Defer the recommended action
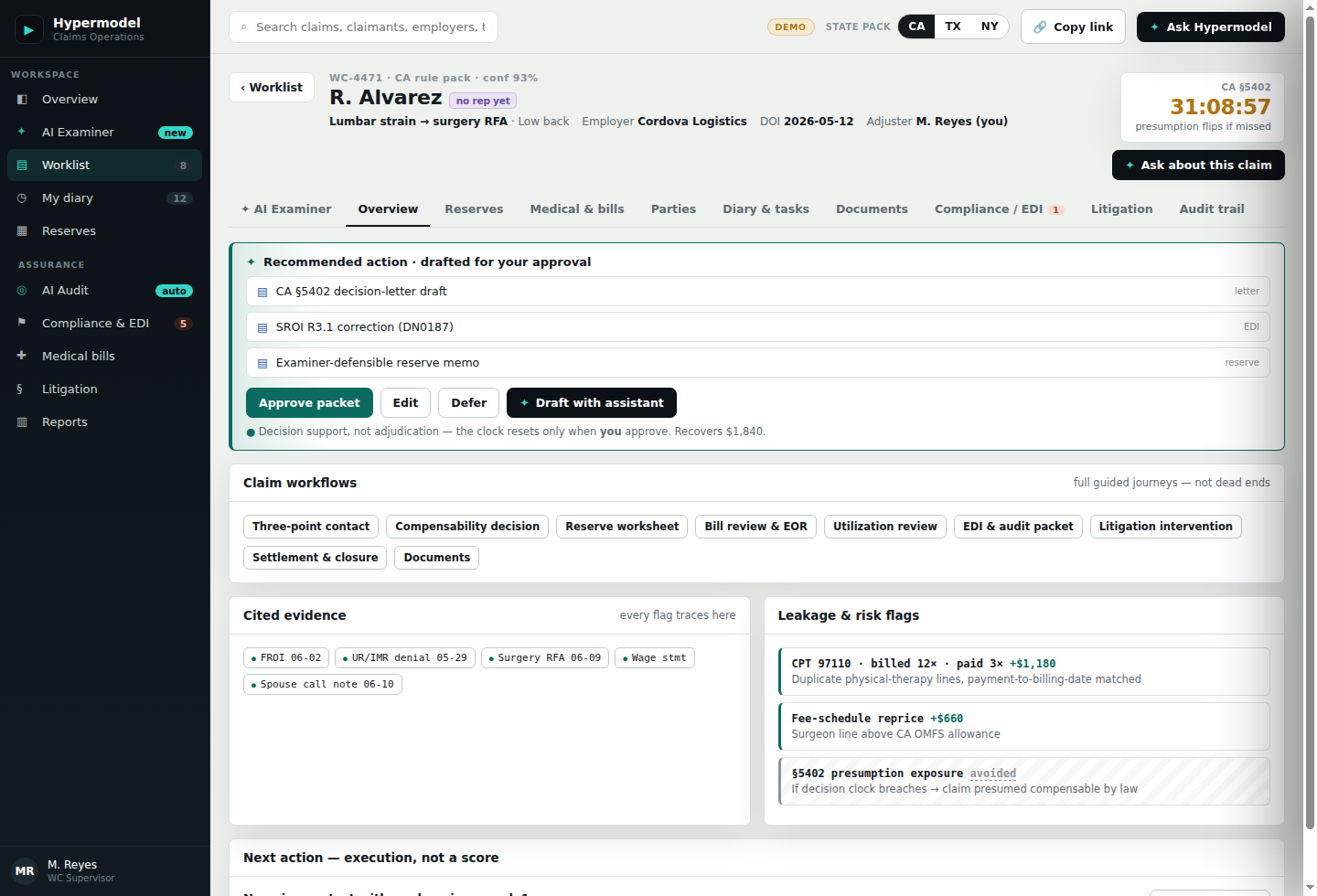 469,403
